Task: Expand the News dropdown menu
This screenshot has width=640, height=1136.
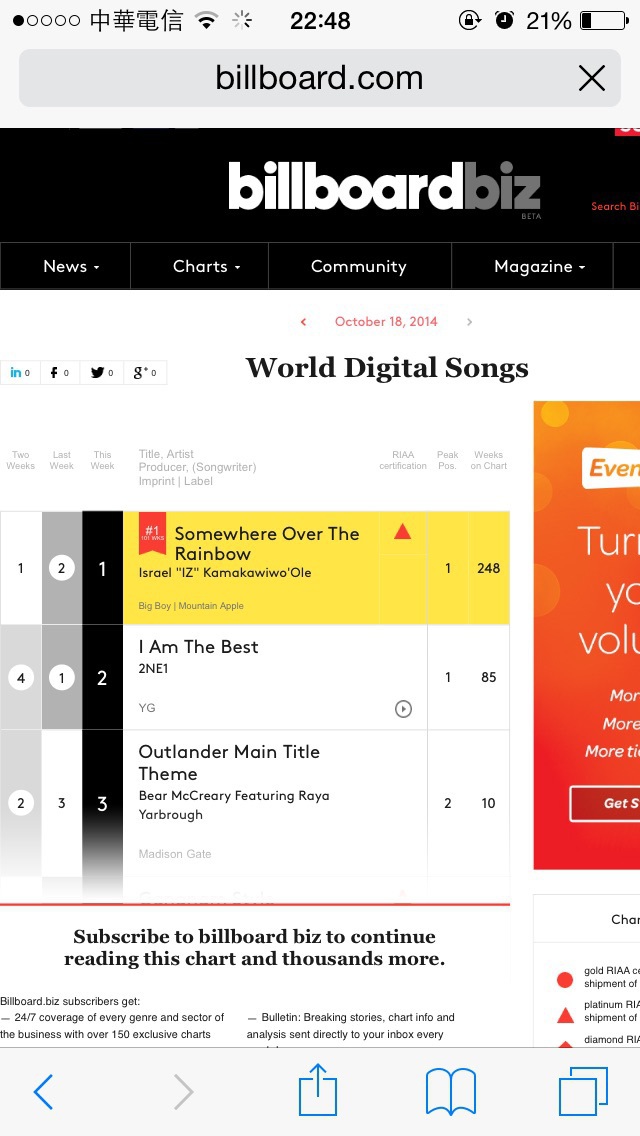Action: [x=71, y=266]
